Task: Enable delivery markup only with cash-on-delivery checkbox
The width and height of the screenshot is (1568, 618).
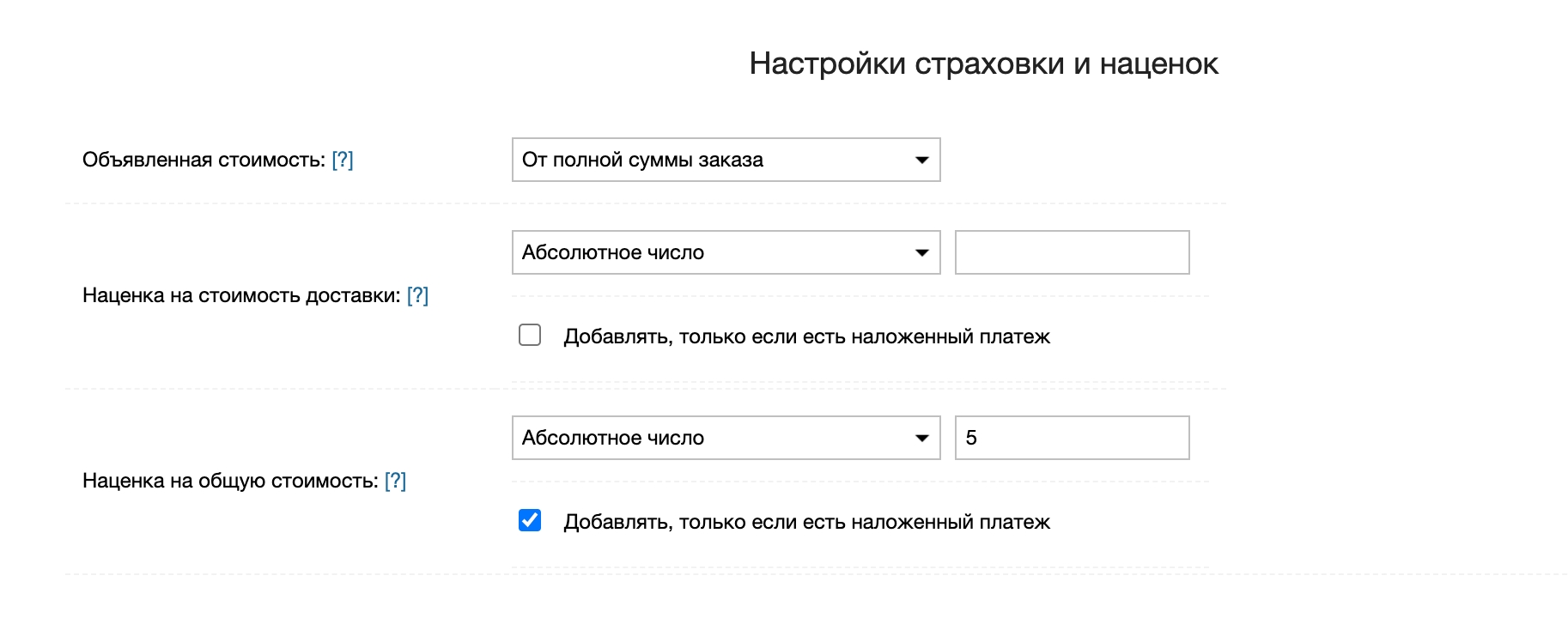Action: [x=530, y=335]
